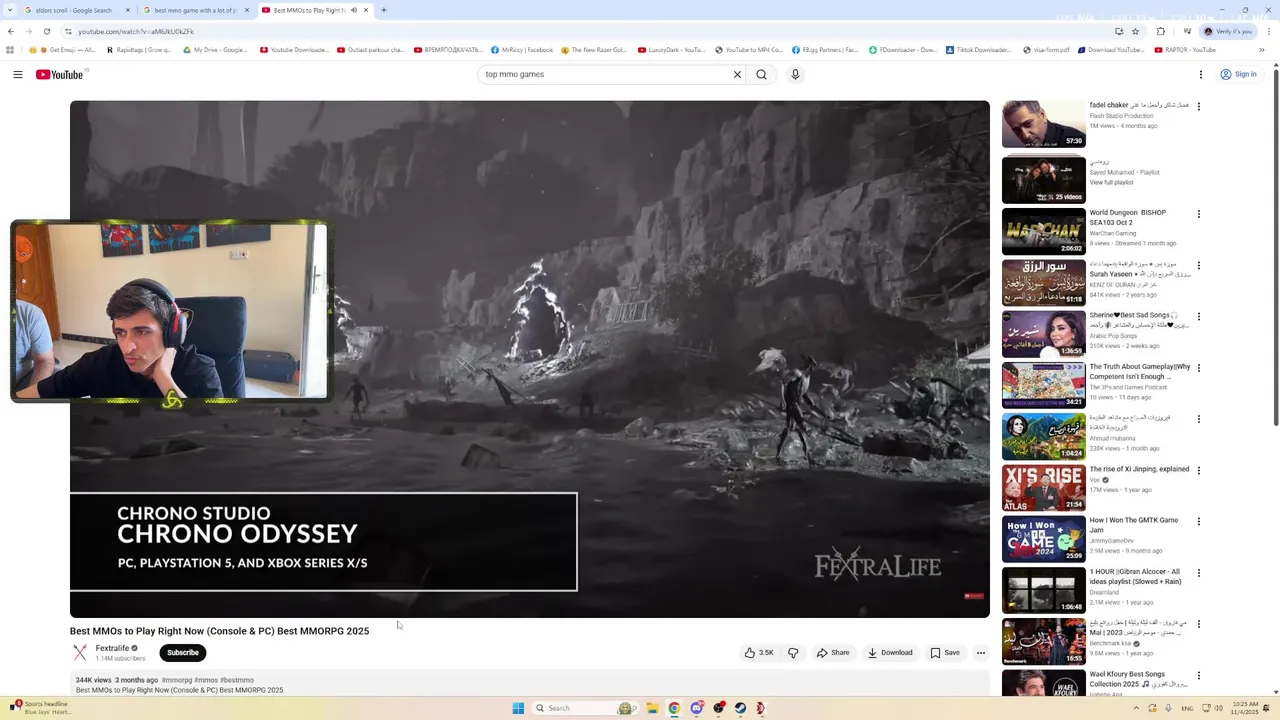Image resolution: width=1280 pixels, height=720 pixels.
Task: Open the Fextralife channel name link
Action: [x=112, y=648]
